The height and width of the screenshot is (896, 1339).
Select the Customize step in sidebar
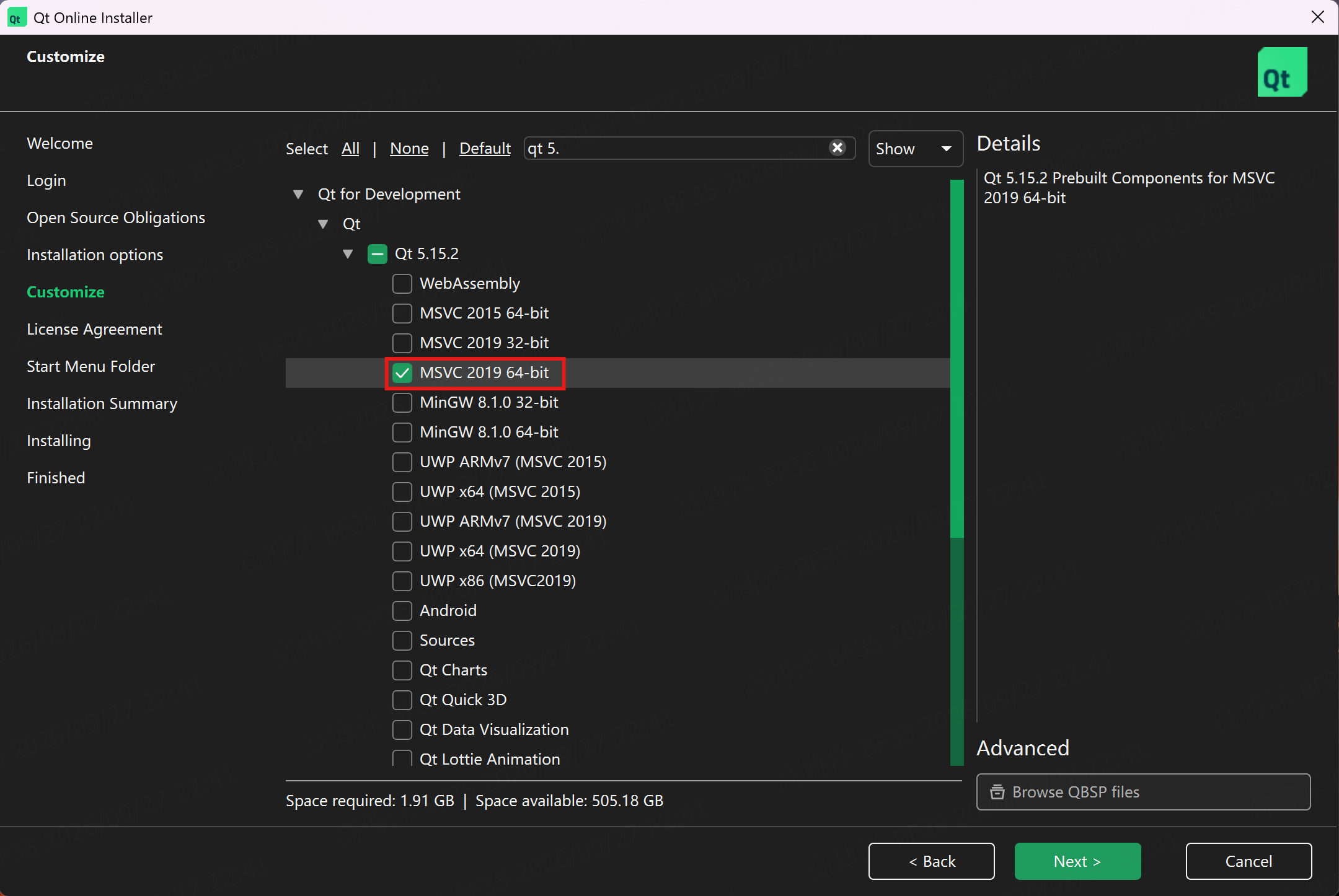66,292
